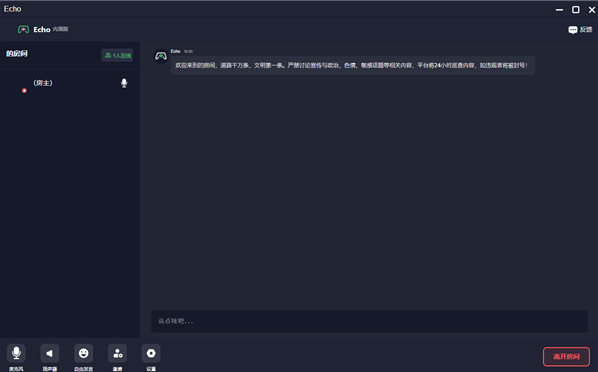Screen dimensions: 598x372
Task: Click the invite user icon
Action: point(117,353)
